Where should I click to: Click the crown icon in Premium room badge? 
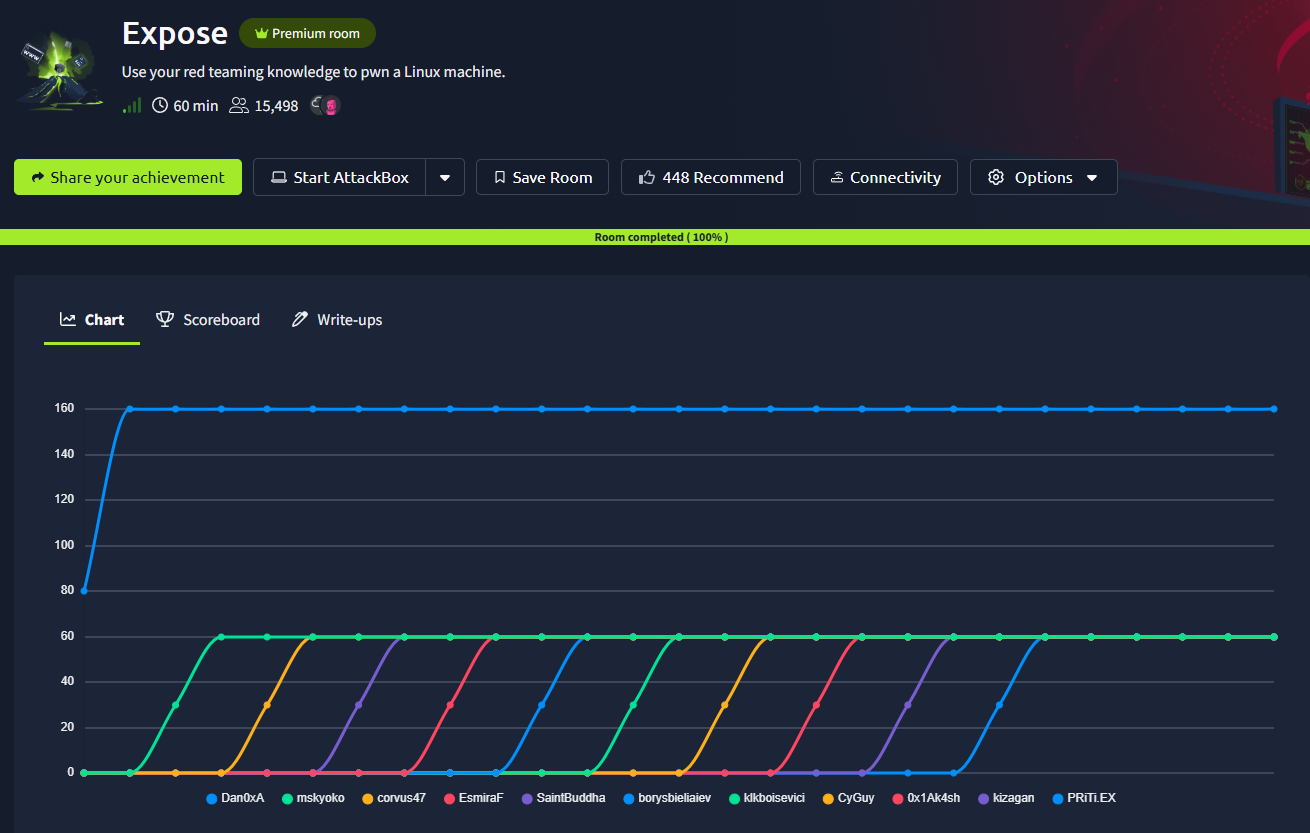click(x=261, y=34)
